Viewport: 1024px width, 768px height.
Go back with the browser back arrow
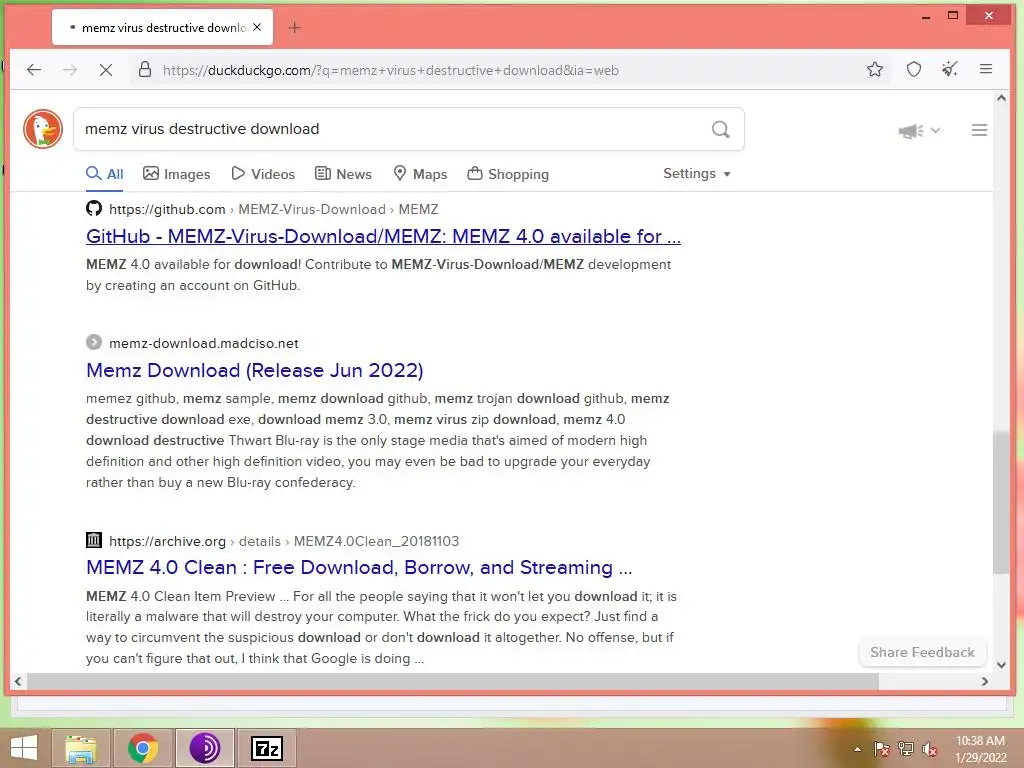34,70
